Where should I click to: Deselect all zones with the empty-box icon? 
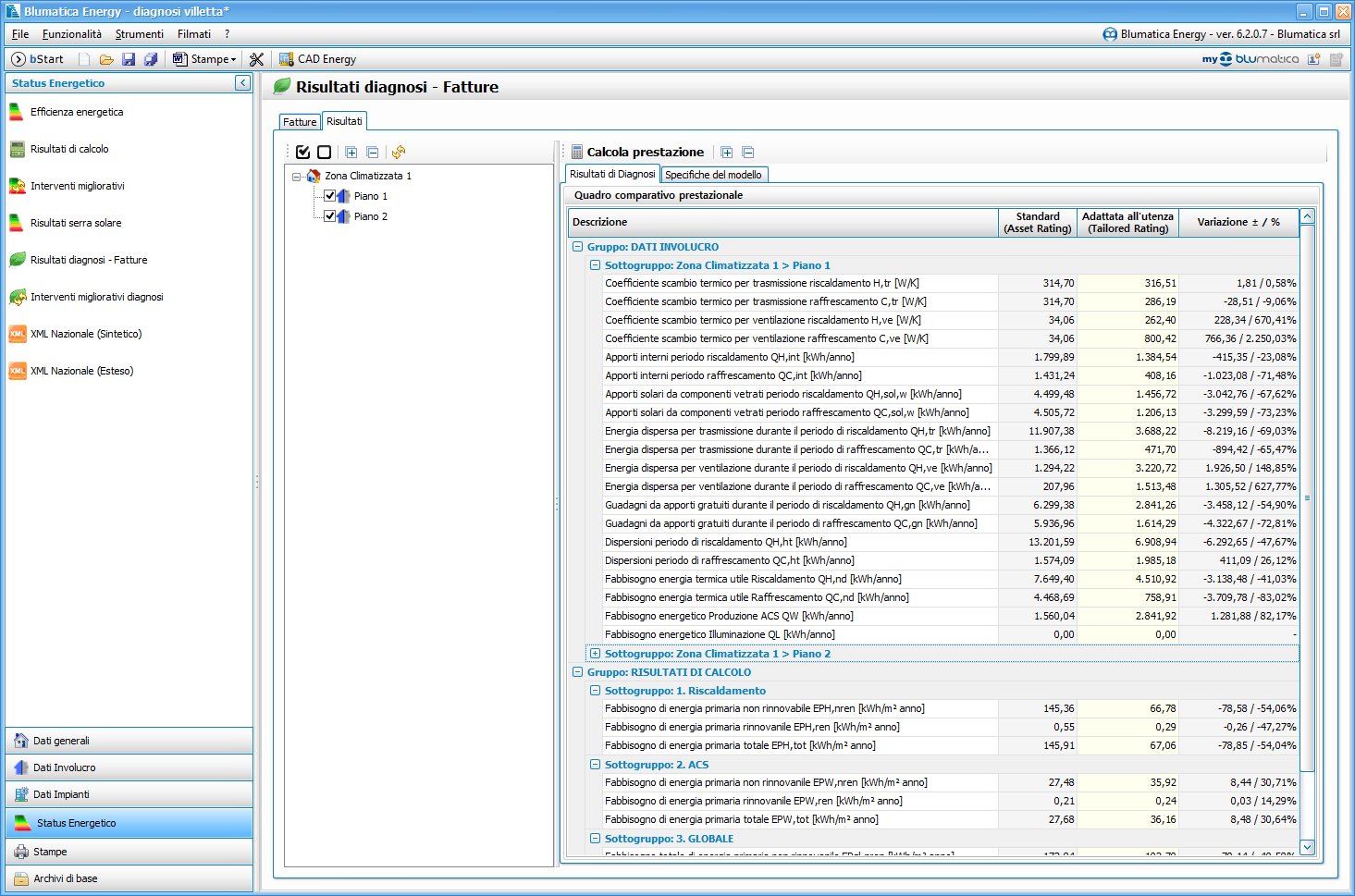point(324,153)
